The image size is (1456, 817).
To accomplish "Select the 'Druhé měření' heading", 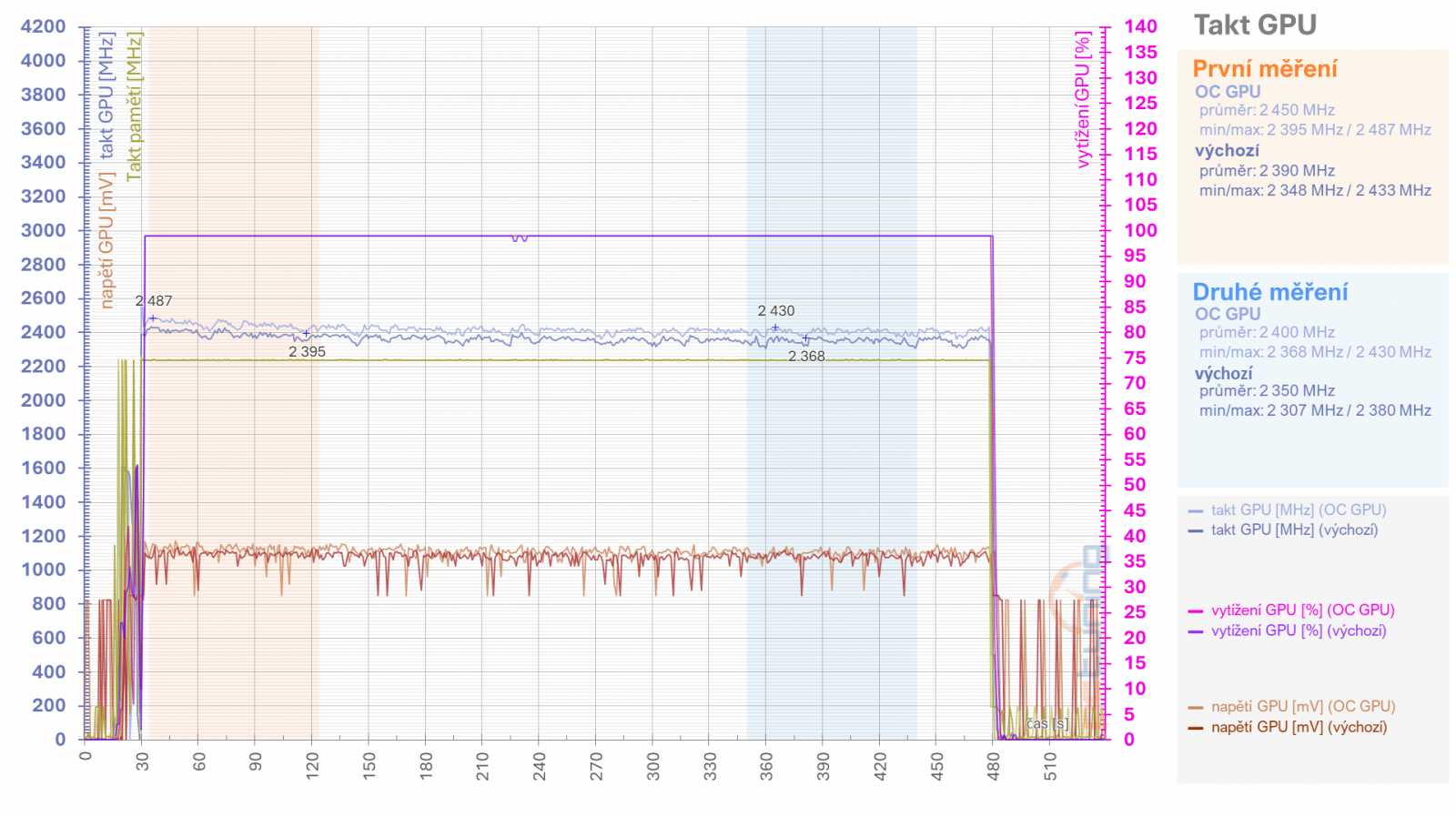I will [1270, 292].
